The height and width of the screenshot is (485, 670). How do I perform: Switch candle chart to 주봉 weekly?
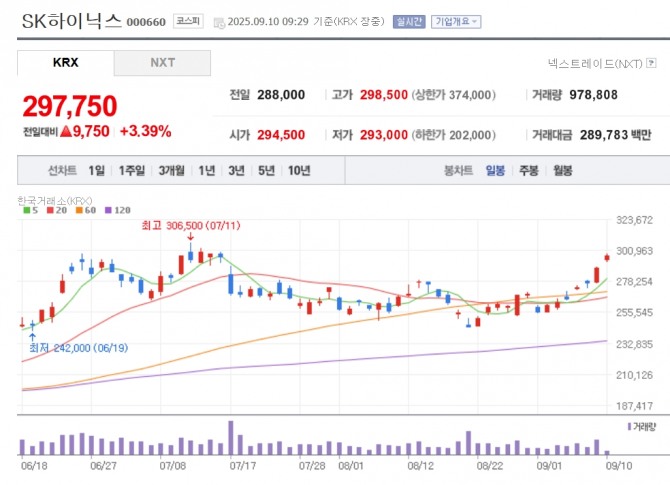pyautogui.click(x=528, y=170)
